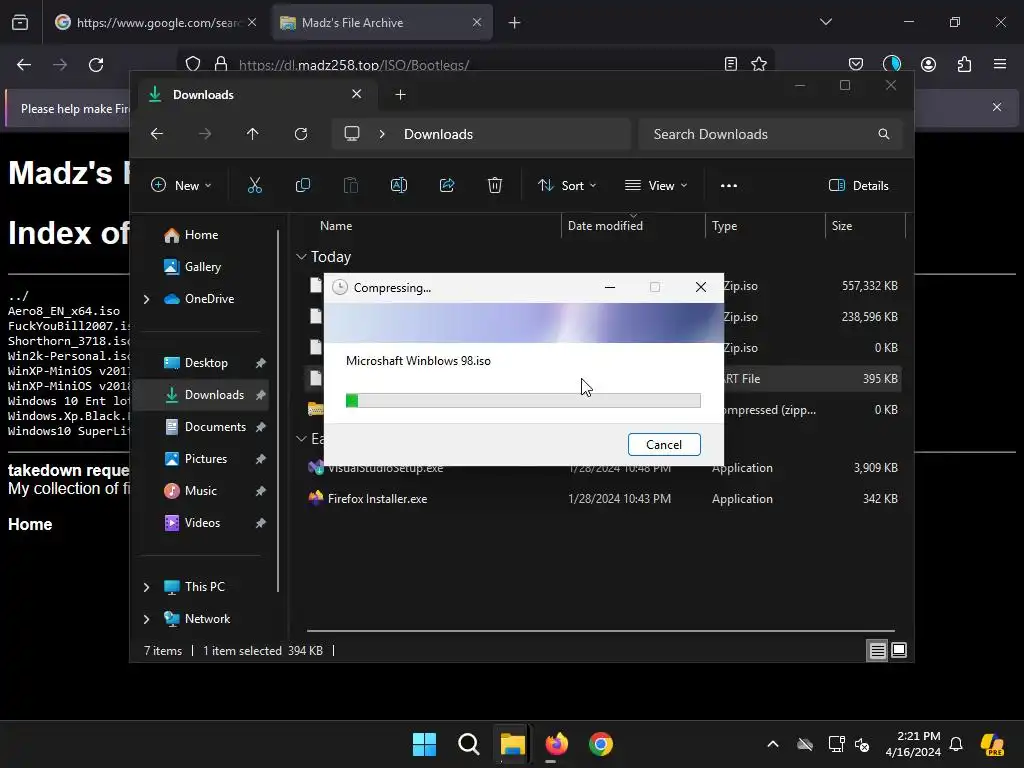Refresh the Downloads folder view
This screenshot has width=1024, height=768.
tap(300, 134)
